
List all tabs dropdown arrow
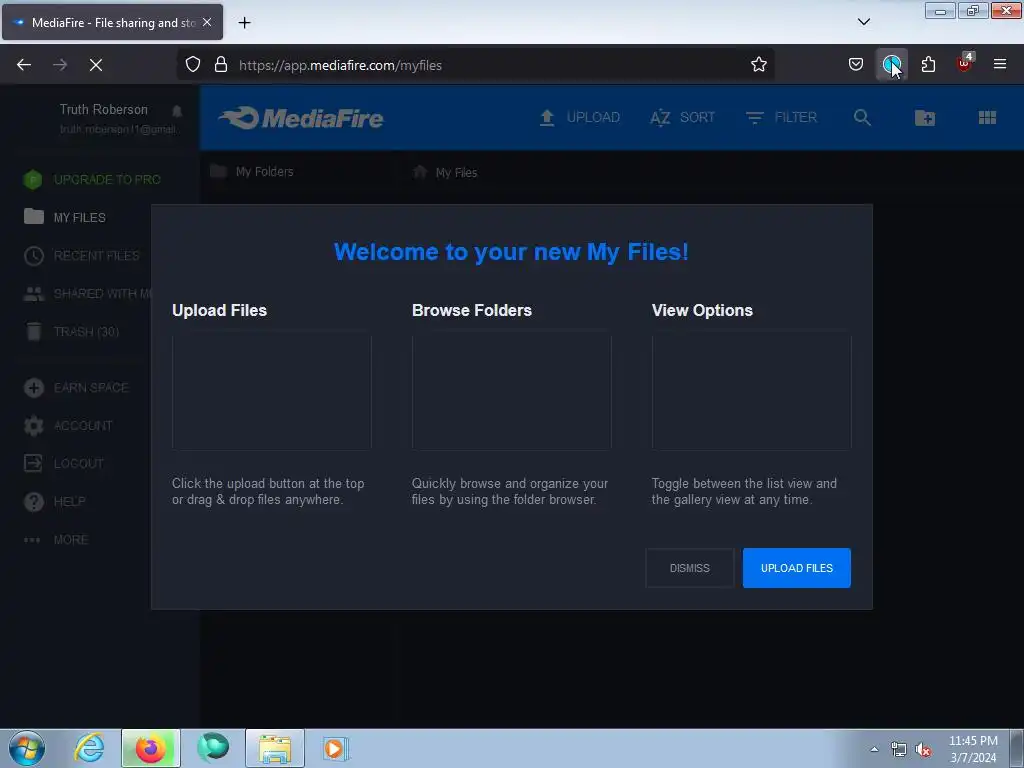coord(863,22)
